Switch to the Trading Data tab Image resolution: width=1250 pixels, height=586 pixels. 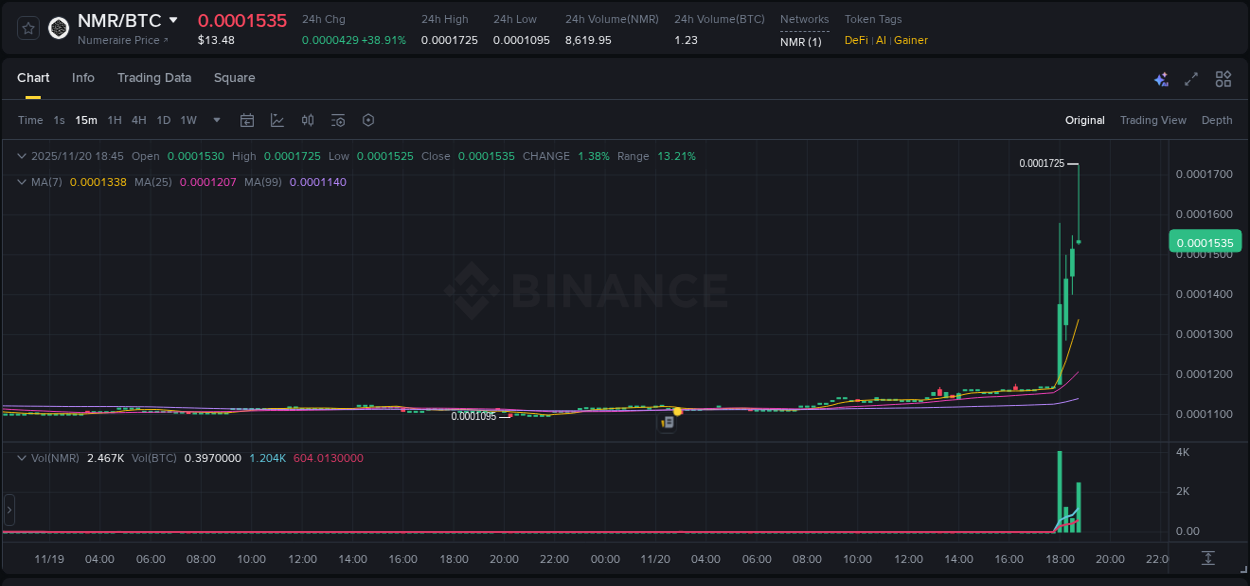click(x=154, y=78)
